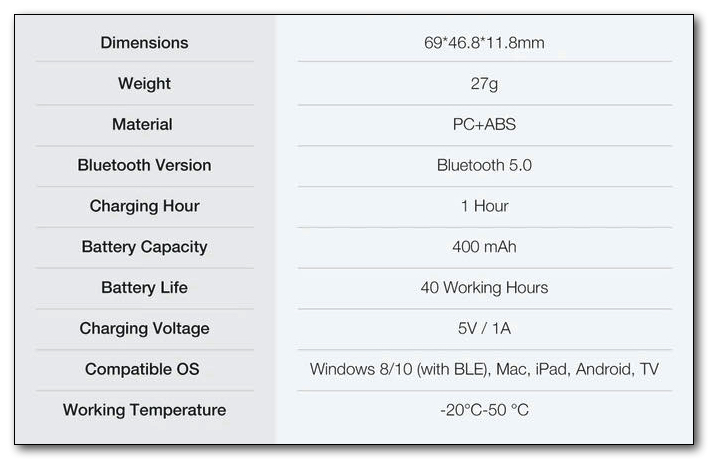Select the 400 mAh value

484,247
